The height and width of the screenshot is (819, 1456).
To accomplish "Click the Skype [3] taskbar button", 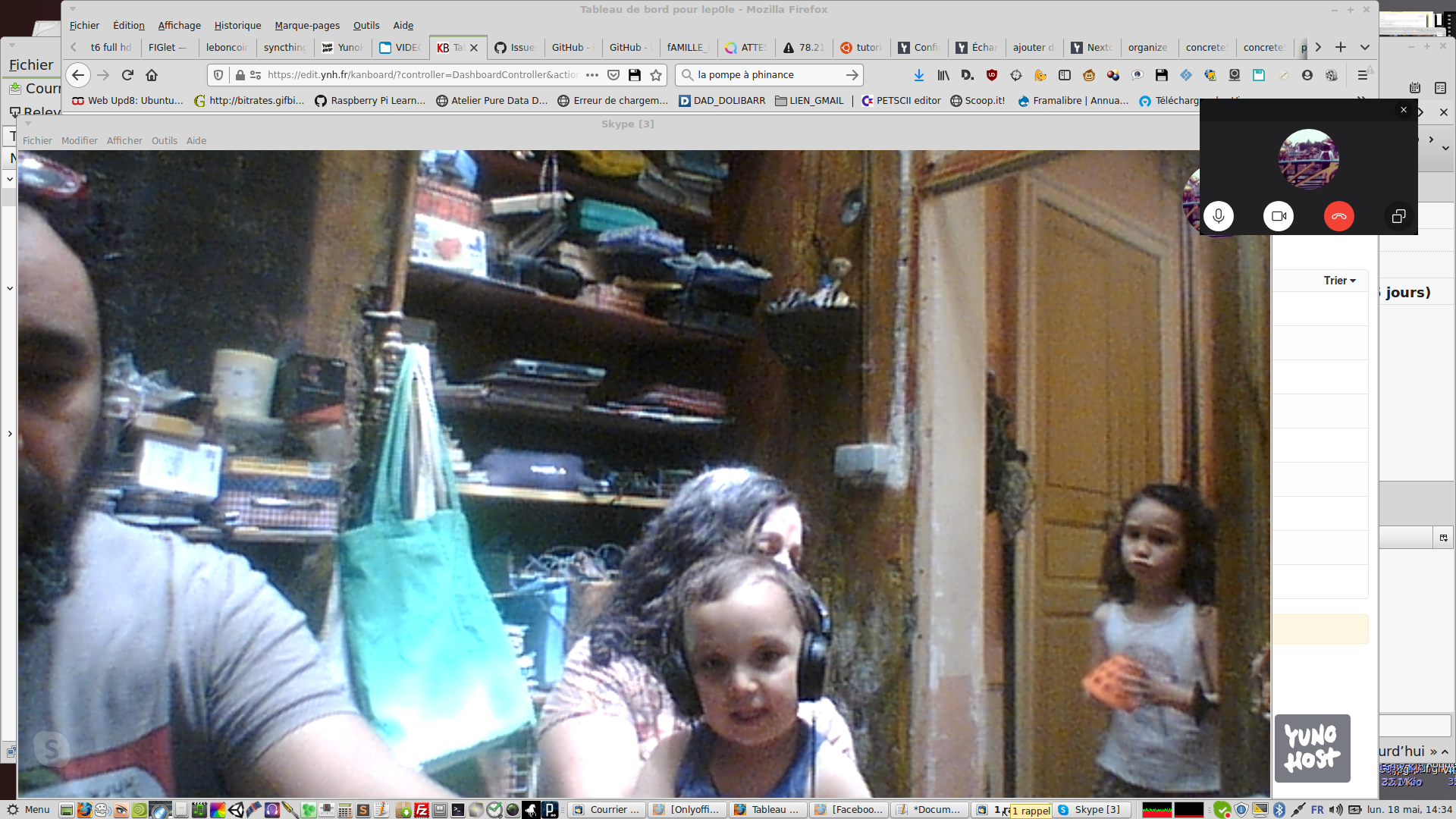I will click(1093, 809).
